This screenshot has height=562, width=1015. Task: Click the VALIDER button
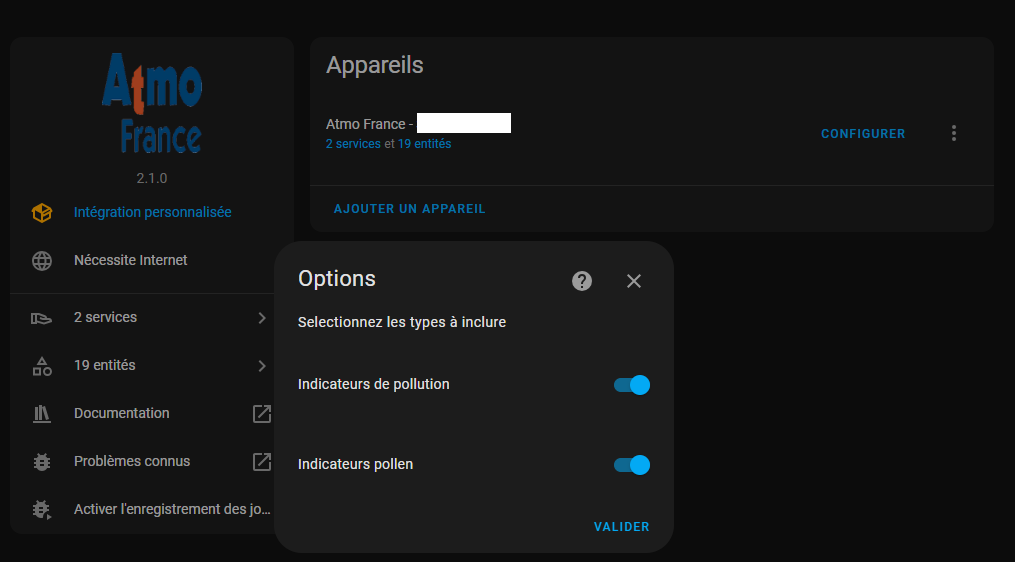click(621, 527)
